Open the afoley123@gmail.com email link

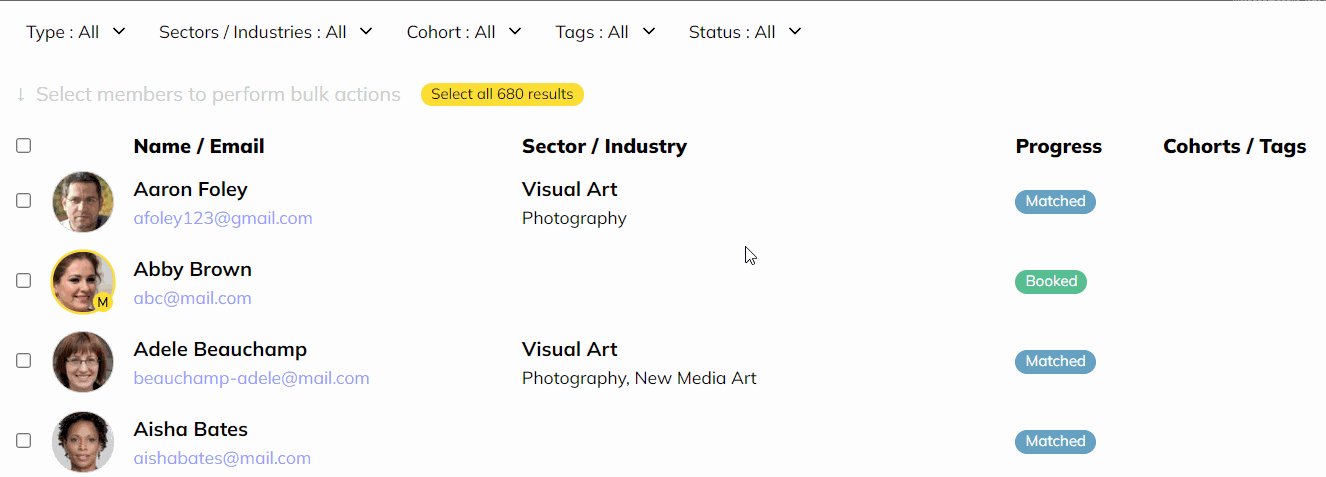pyautogui.click(x=223, y=218)
